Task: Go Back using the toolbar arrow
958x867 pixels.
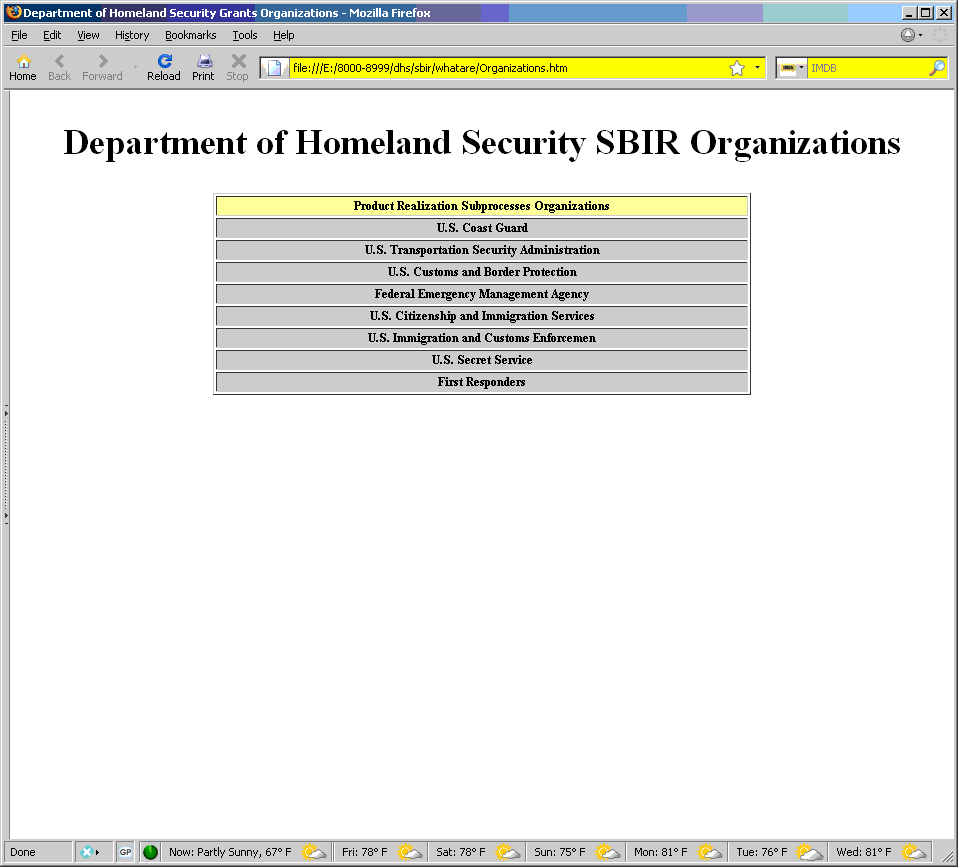Action: point(59,67)
